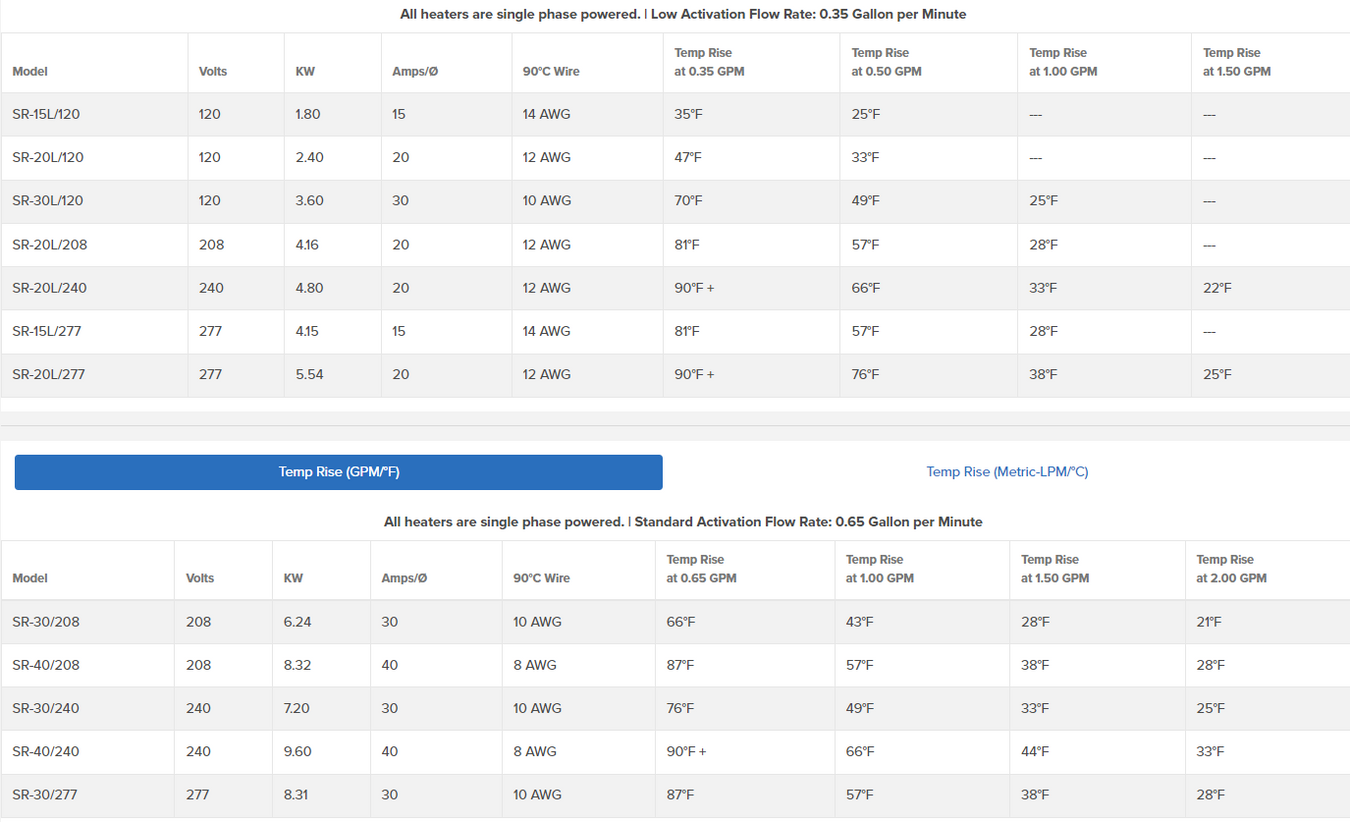Viewport: 1350px width, 822px height.
Task: Click the SR-30/277 model cell
Action: pyautogui.click(x=45, y=795)
